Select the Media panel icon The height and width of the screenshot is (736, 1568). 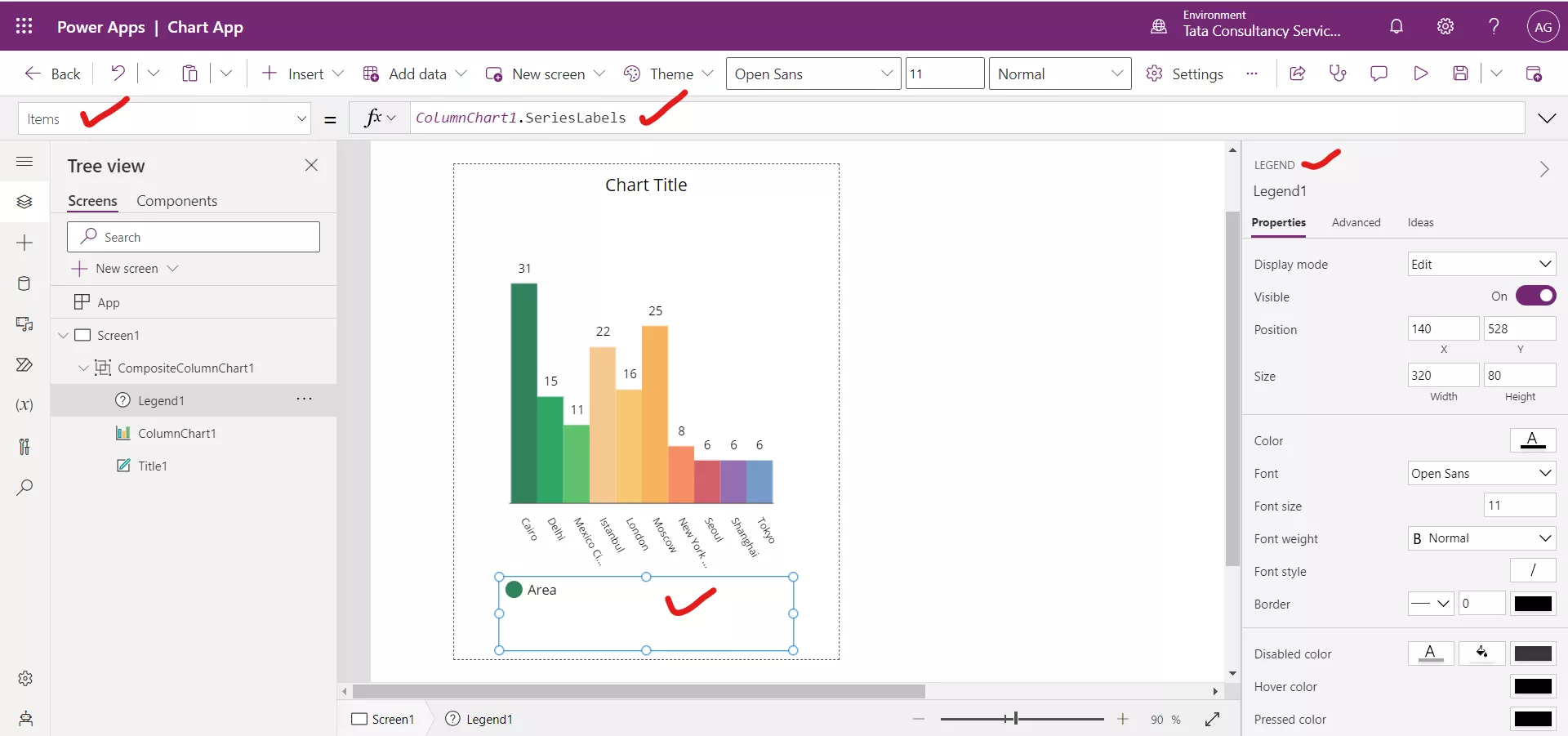click(x=24, y=324)
